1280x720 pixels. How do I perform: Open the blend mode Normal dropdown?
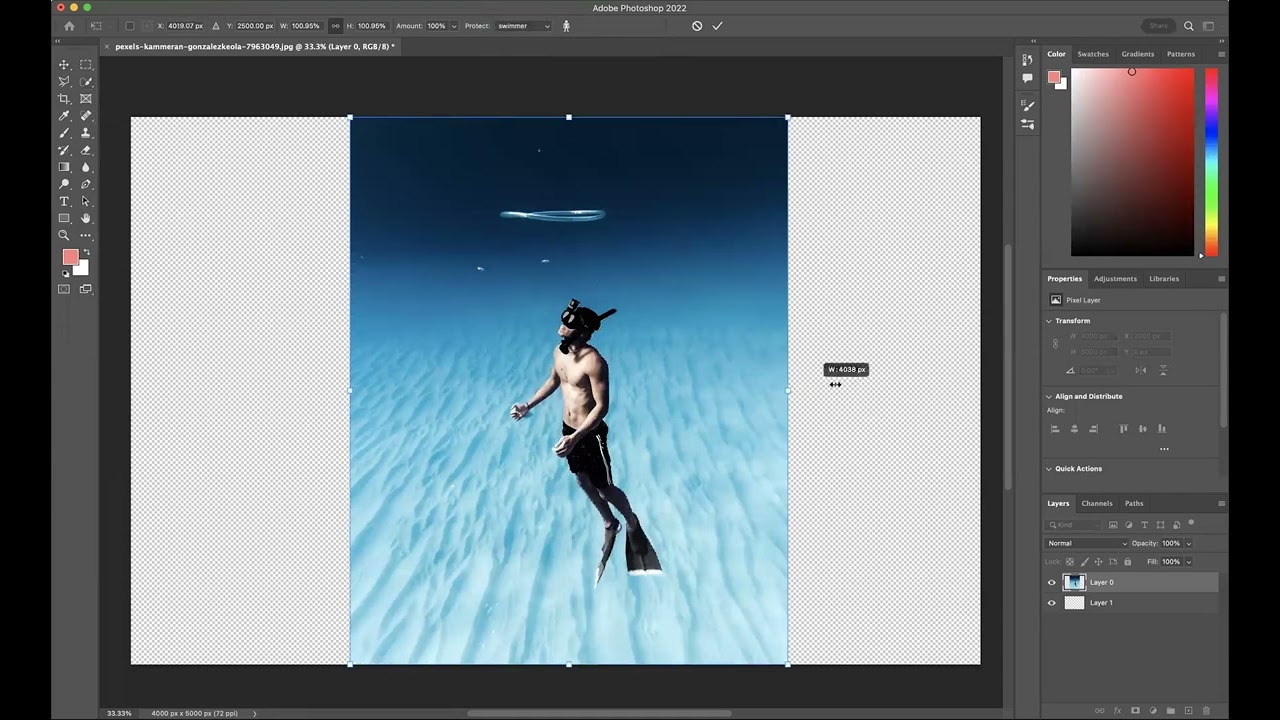tap(1086, 543)
